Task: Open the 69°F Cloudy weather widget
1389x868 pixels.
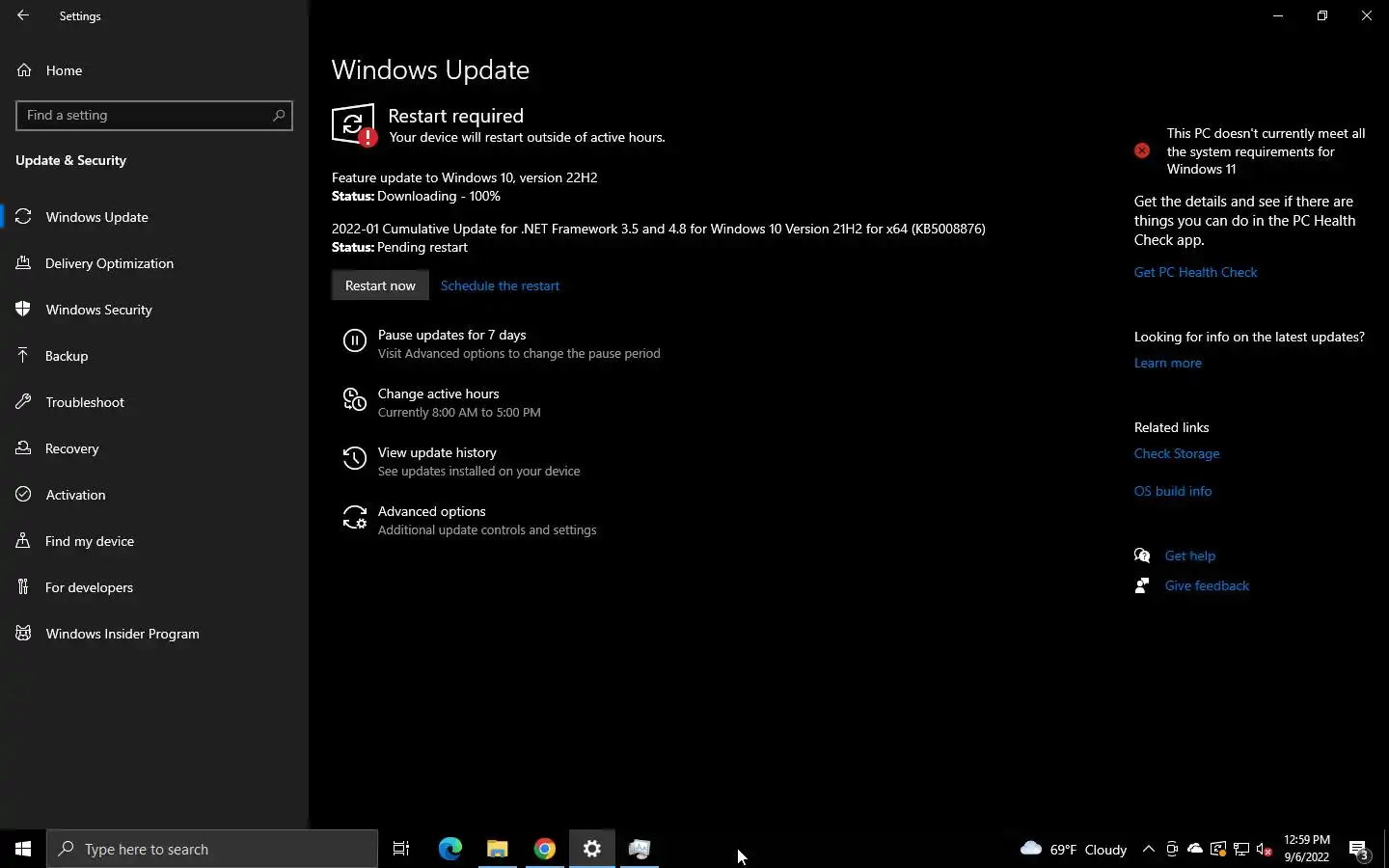Action: click(x=1074, y=849)
